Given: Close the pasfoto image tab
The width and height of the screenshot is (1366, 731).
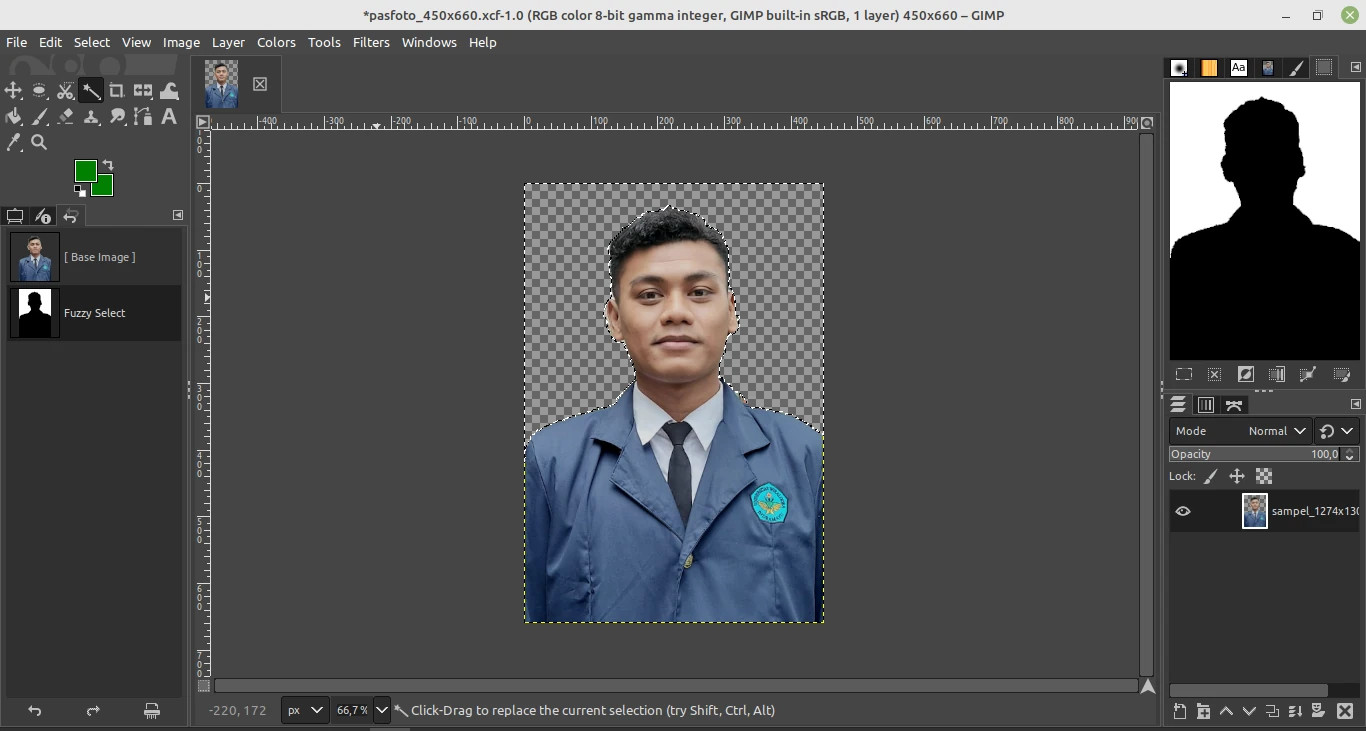Looking at the screenshot, I should (260, 84).
